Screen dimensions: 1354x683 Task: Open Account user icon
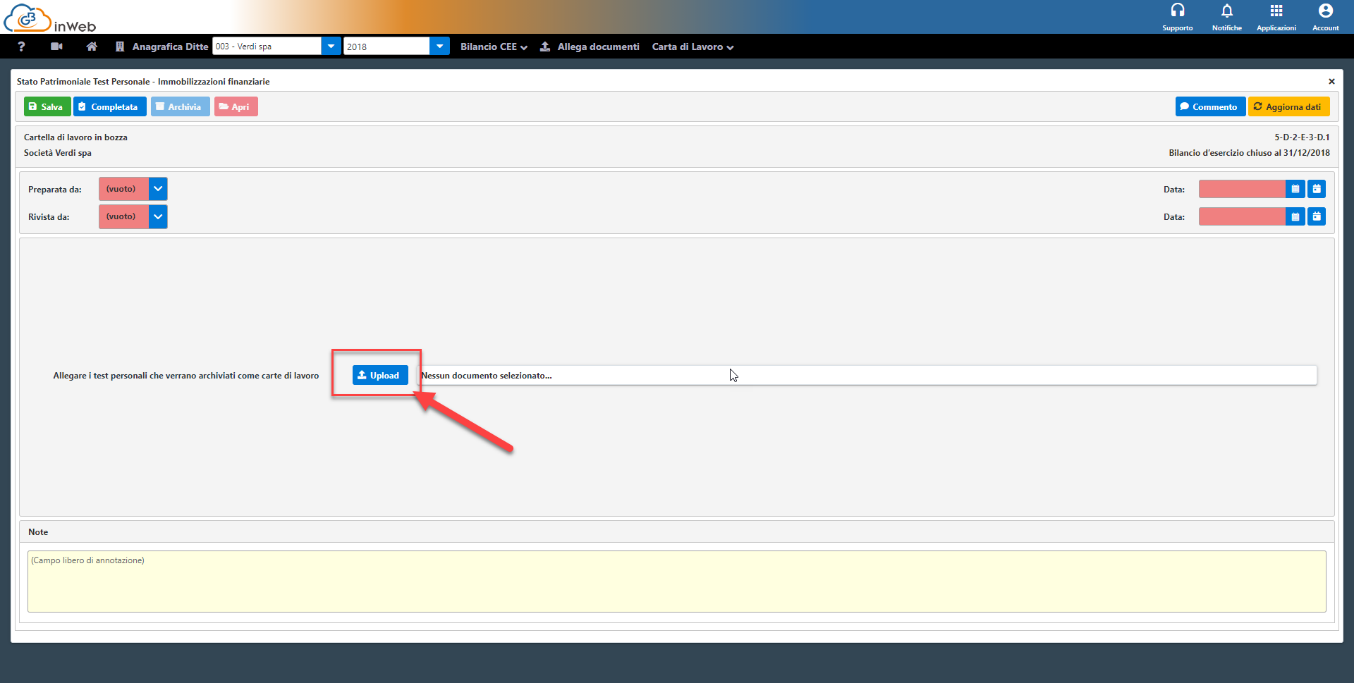[1325, 10]
